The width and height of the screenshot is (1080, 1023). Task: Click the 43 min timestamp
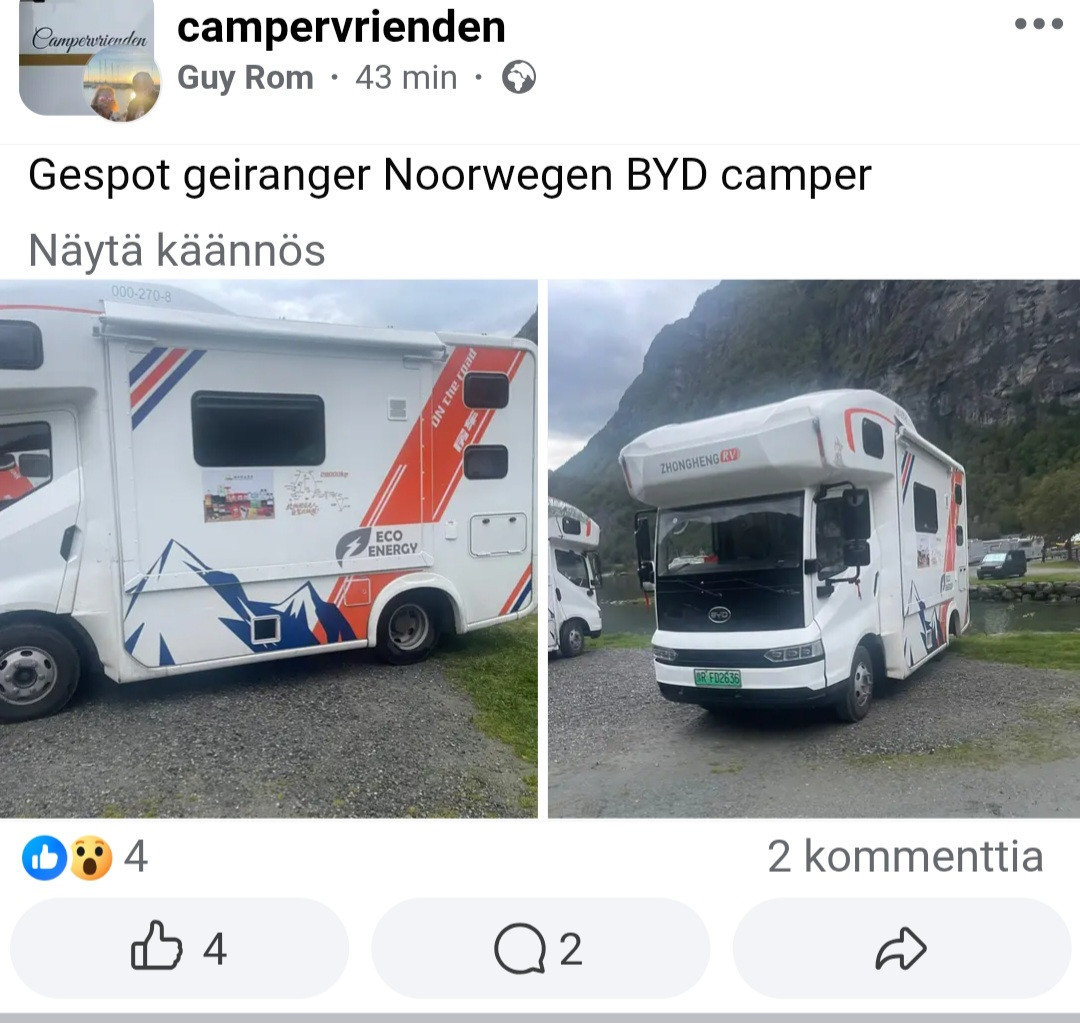pos(406,78)
